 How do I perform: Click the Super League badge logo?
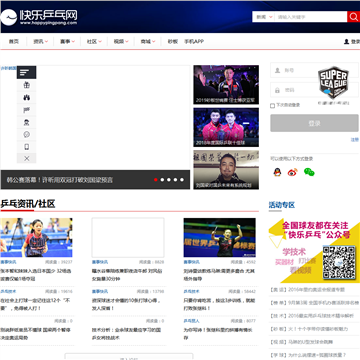click(333, 82)
